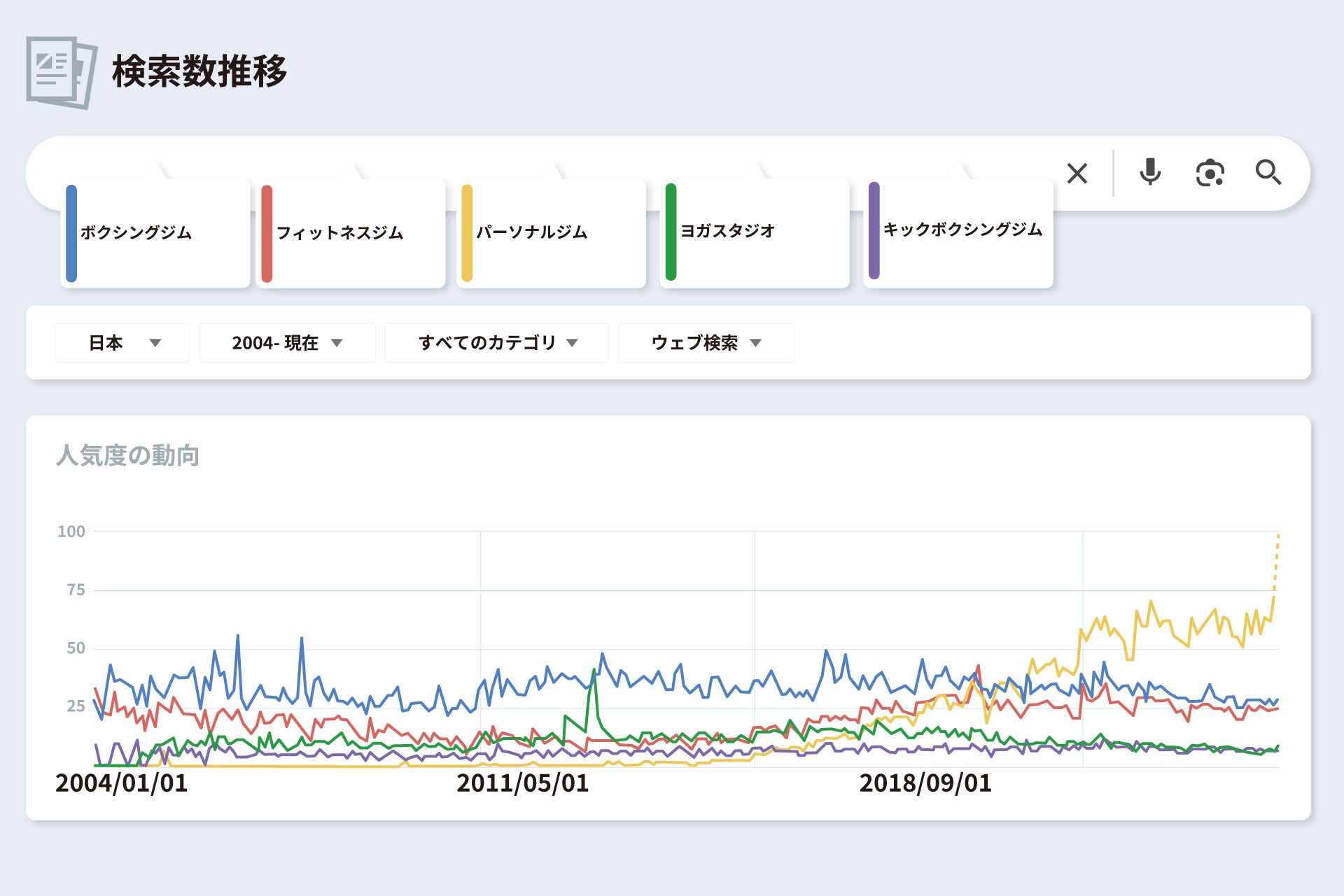
Task: Select the ボクシングジム search term card
Action: 155,233
